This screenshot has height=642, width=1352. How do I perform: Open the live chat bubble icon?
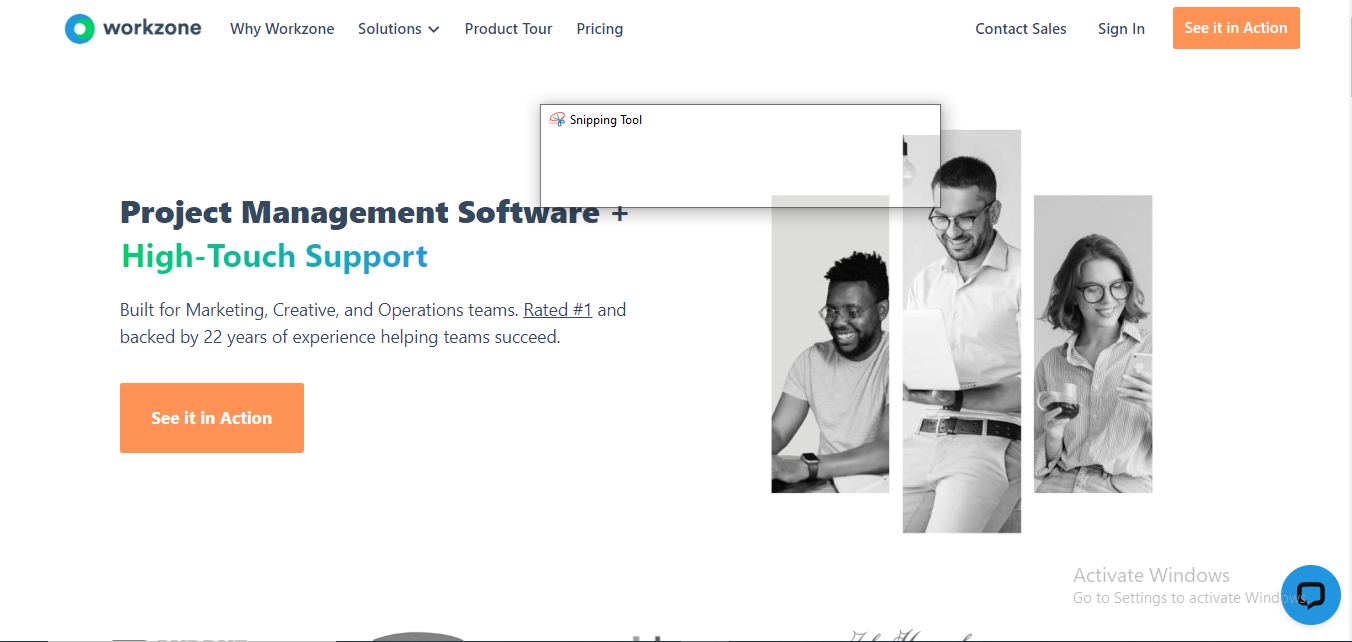[1310, 595]
